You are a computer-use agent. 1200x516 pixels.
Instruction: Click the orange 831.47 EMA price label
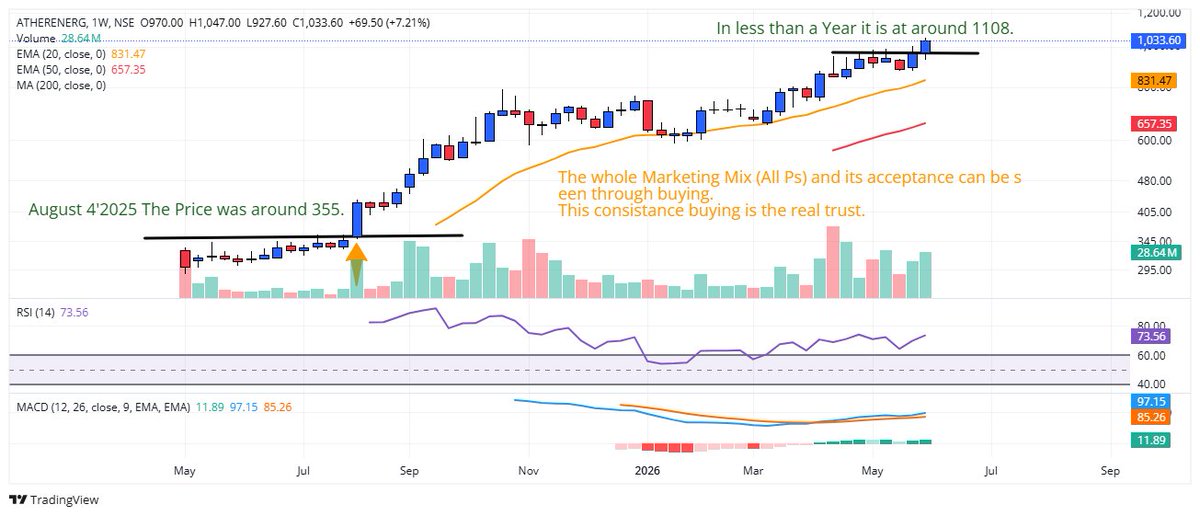(1153, 81)
